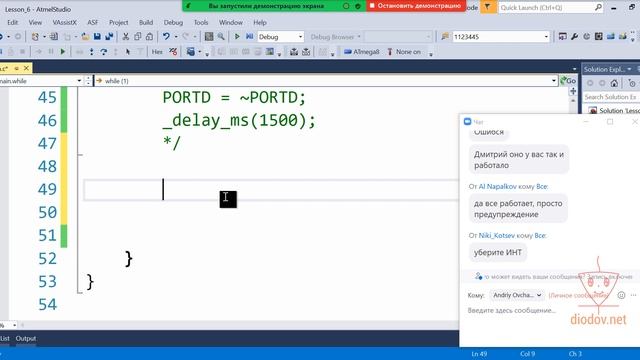640x360 pixels.
Task: Click the Stop screen sharing red button
Action: [x=416, y=6]
